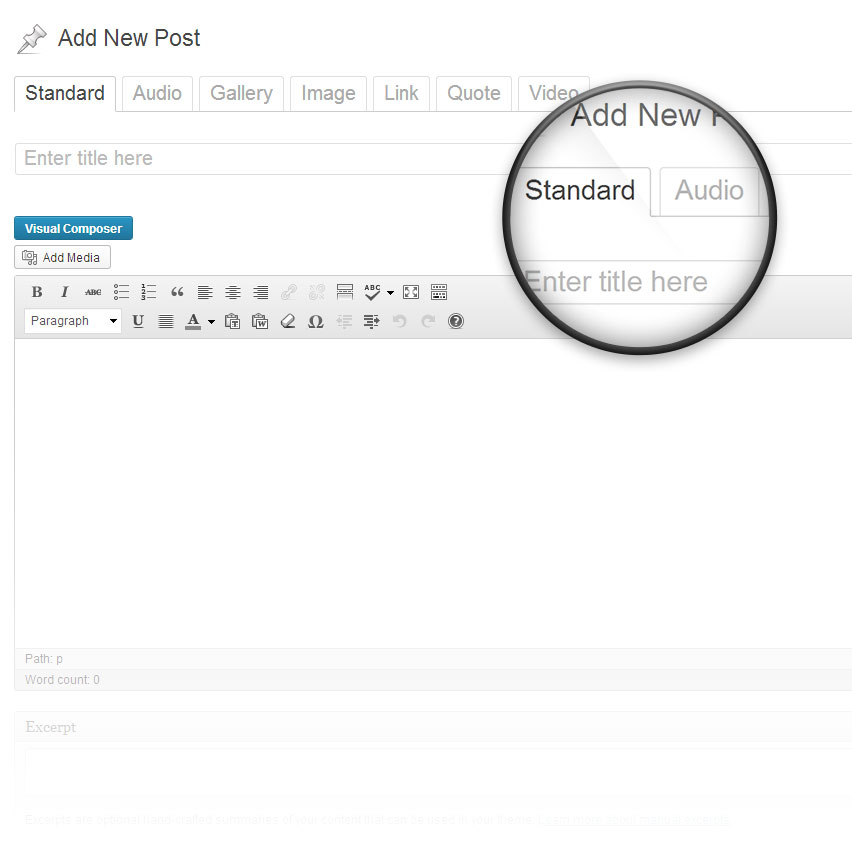The height and width of the screenshot is (852, 852).
Task: Toggle the kitchen sink toolbar row
Action: (439, 292)
